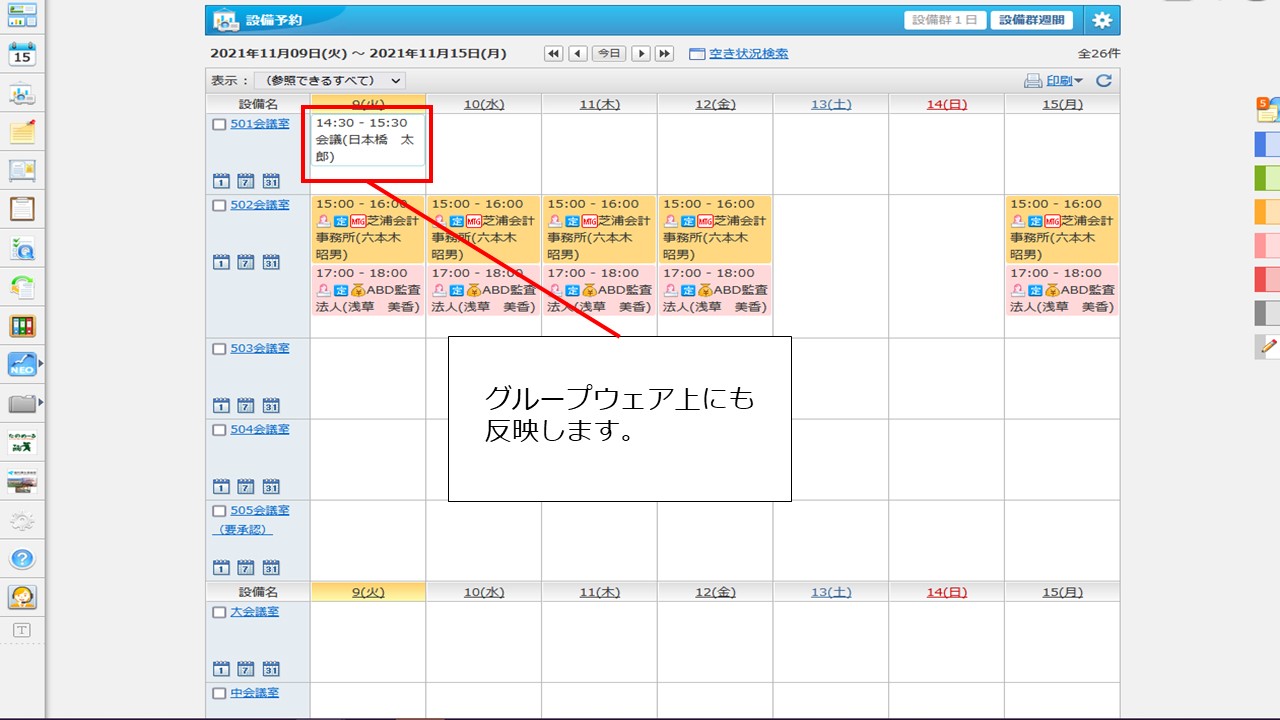This screenshot has width=1280, height=720.
Task: Open the bookshelf binders icon in sidebar
Action: click(22, 326)
